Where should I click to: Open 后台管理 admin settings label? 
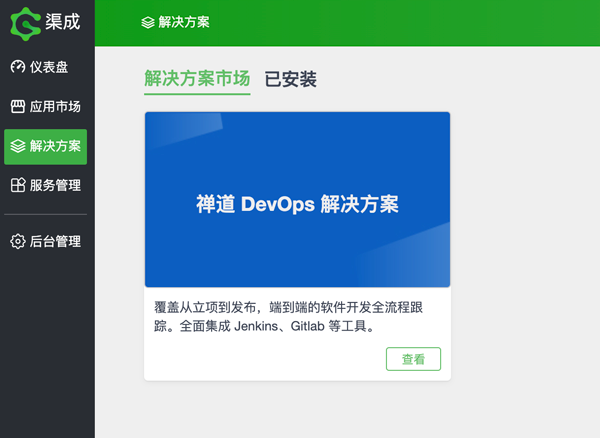[55, 241]
